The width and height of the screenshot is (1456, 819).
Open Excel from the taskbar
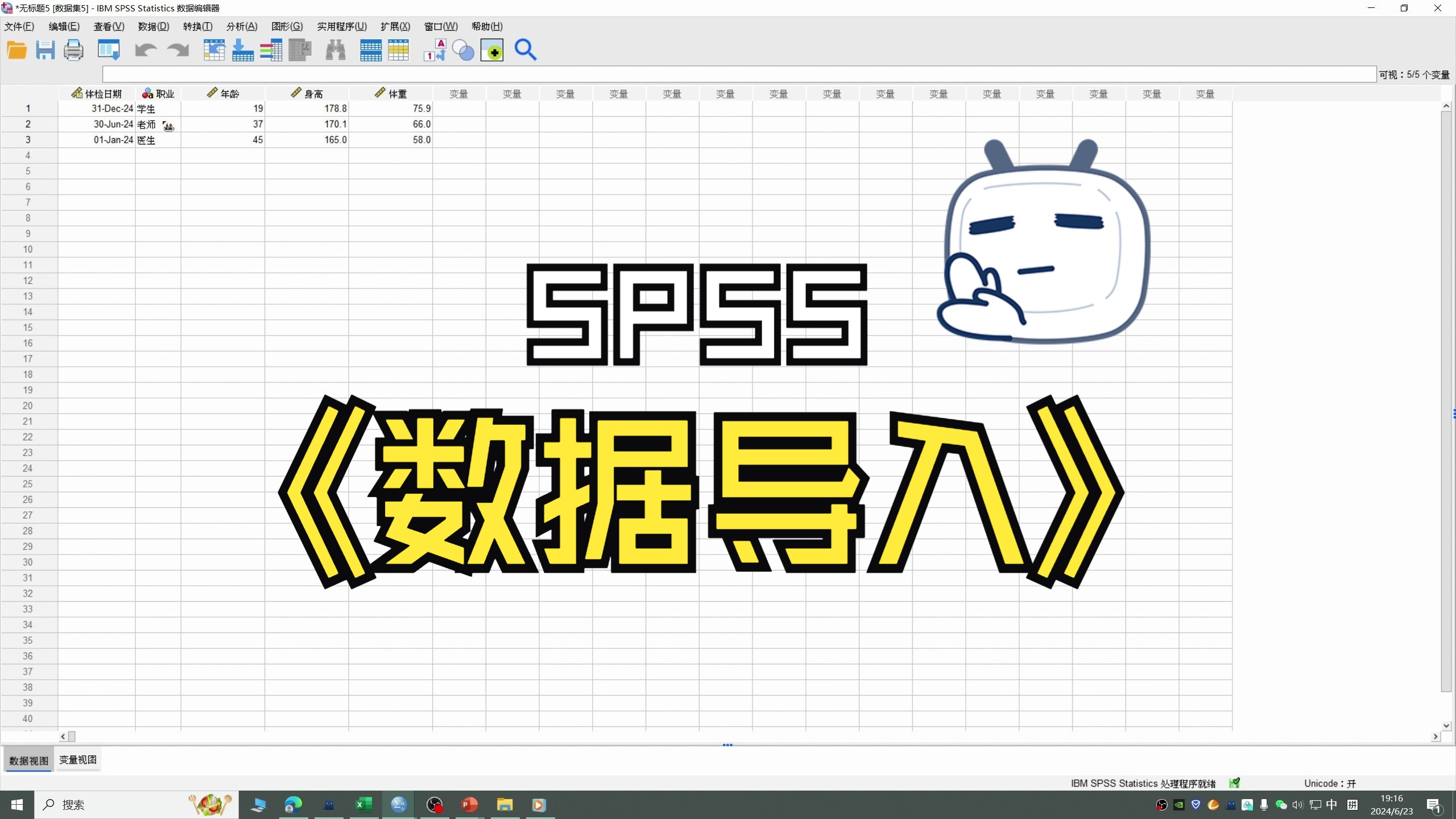tap(364, 805)
